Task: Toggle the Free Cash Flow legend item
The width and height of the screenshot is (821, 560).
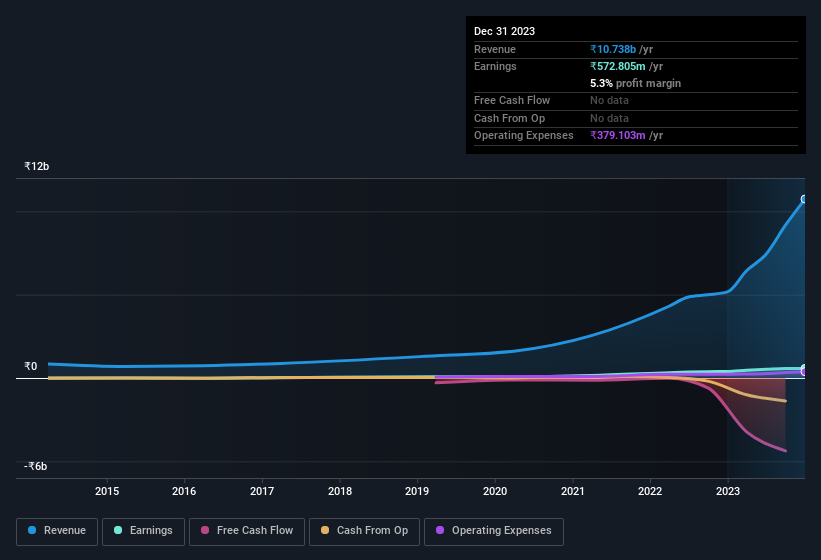Action: [x=247, y=531]
